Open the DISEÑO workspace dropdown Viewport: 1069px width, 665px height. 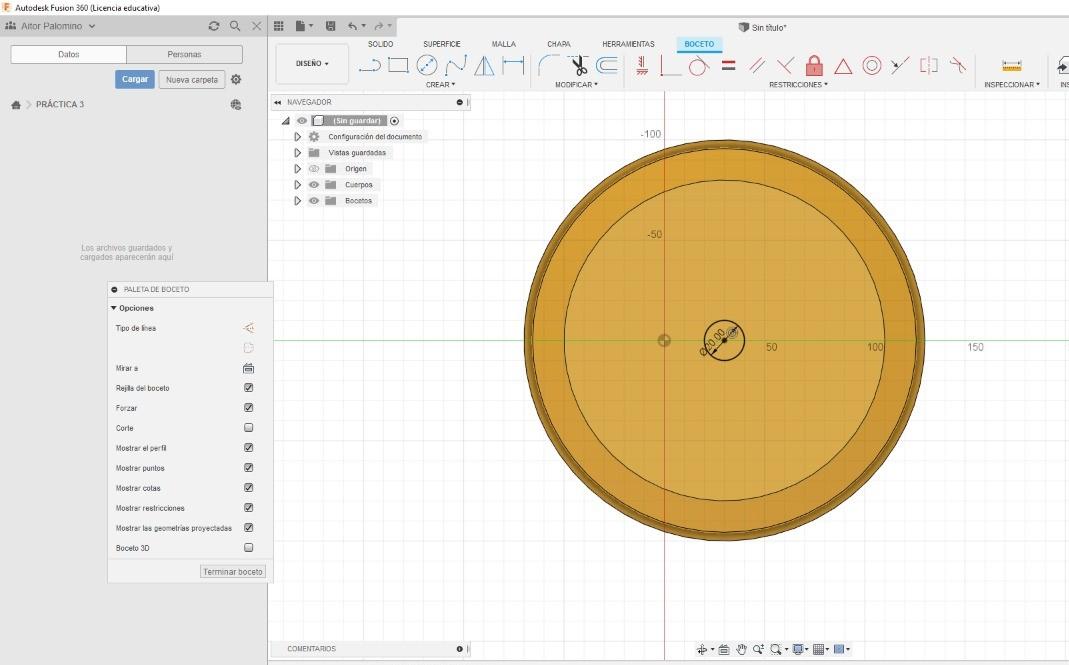tap(312, 63)
